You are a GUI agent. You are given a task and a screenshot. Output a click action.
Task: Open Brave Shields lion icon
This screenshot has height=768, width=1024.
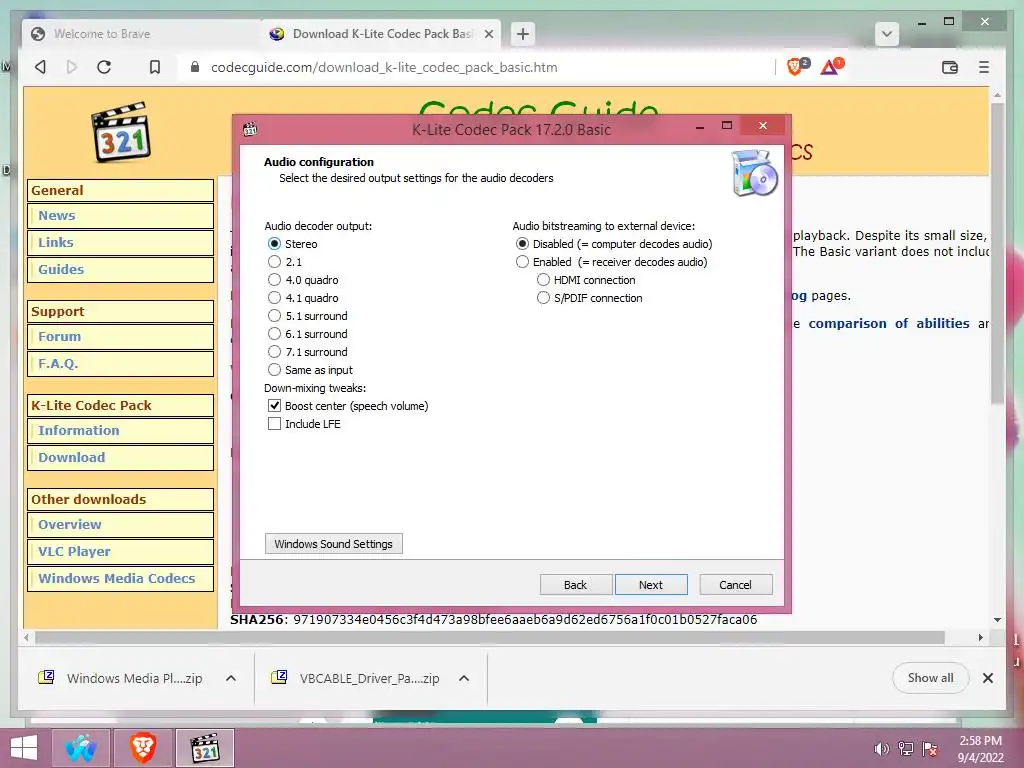point(797,66)
